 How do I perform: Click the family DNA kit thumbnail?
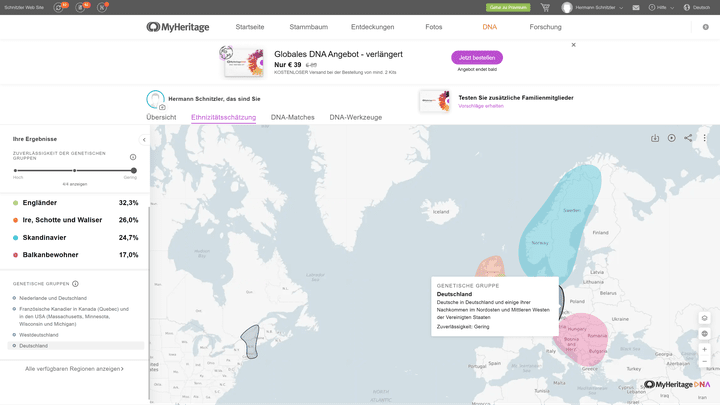point(434,101)
